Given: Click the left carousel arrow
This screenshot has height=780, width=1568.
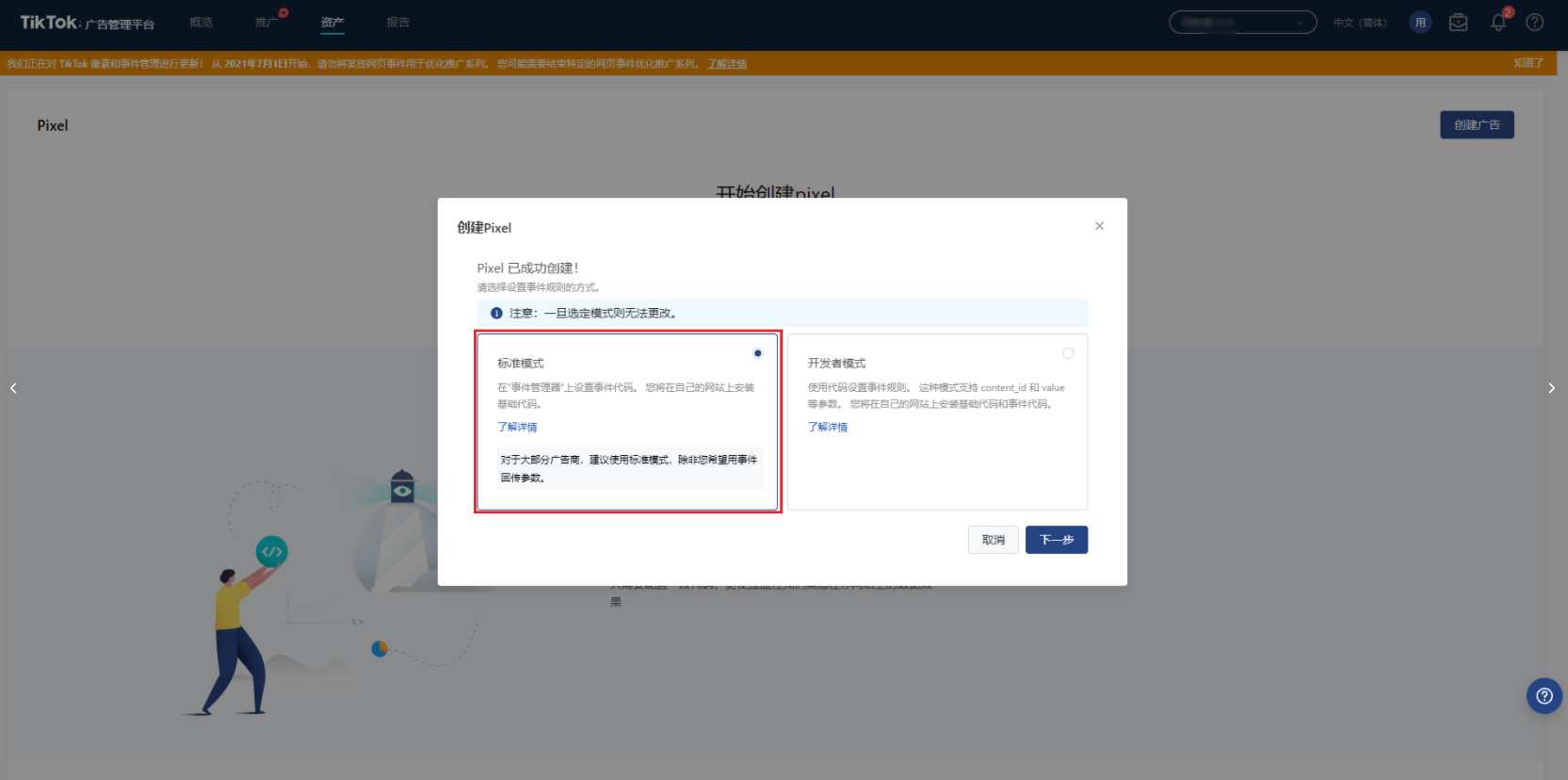Looking at the screenshot, I should 13,388.
